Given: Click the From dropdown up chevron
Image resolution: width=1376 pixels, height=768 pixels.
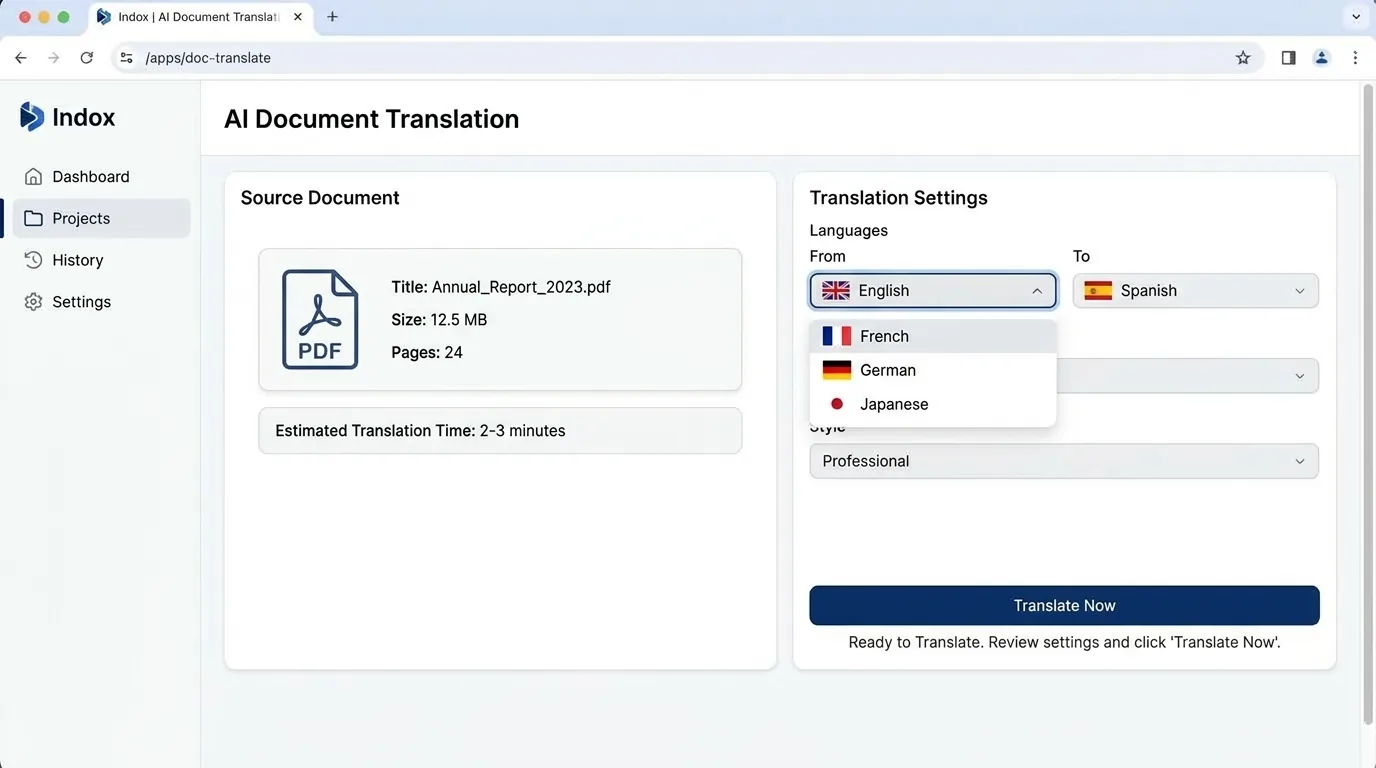Looking at the screenshot, I should click(x=1037, y=291).
